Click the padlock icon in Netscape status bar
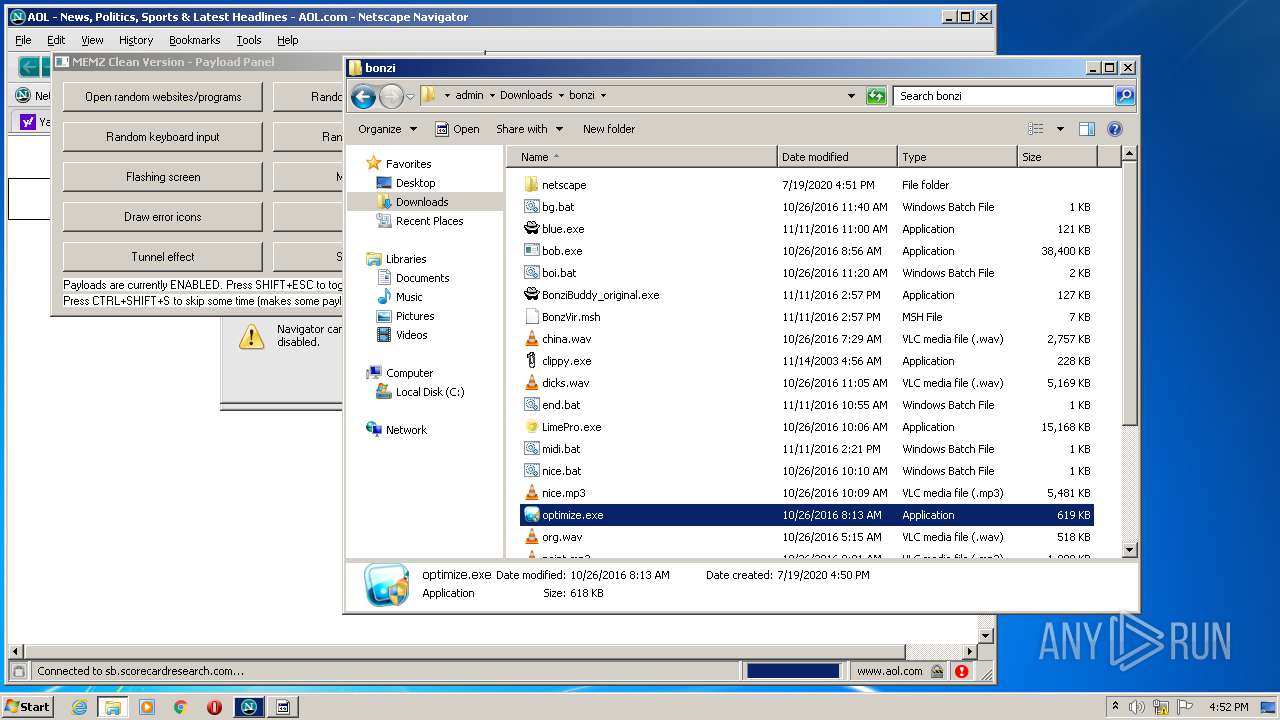Image resolution: width=1280 pixels, height=720 pixels. click(937, 672)
